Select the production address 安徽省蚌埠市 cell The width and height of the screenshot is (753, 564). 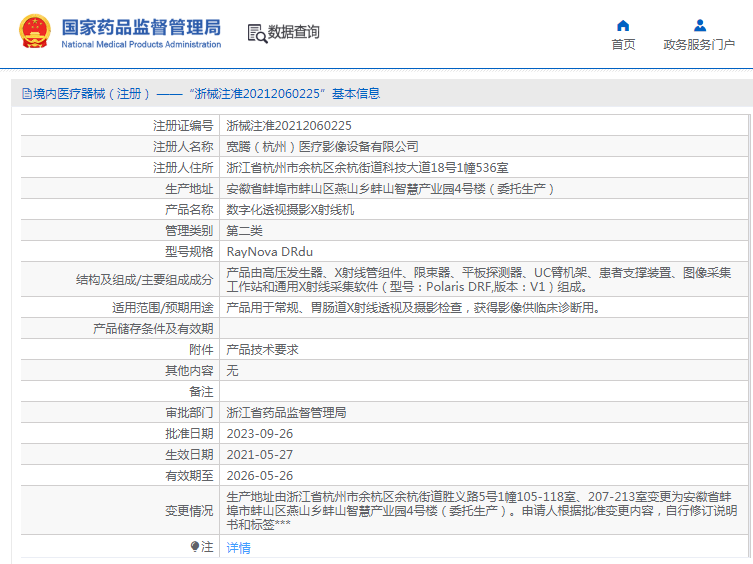tap(390, 189)
